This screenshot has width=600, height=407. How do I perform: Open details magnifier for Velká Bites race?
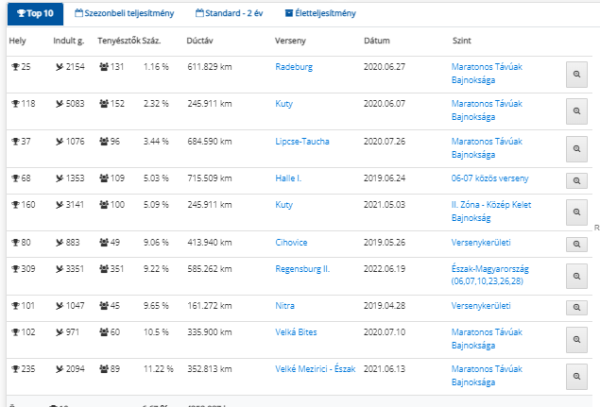point(577,340)
